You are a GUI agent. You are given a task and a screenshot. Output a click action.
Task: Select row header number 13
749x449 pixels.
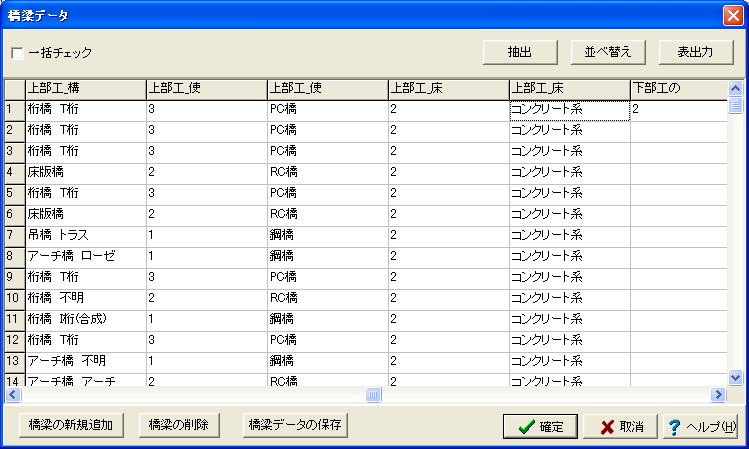tap(15, 362)
